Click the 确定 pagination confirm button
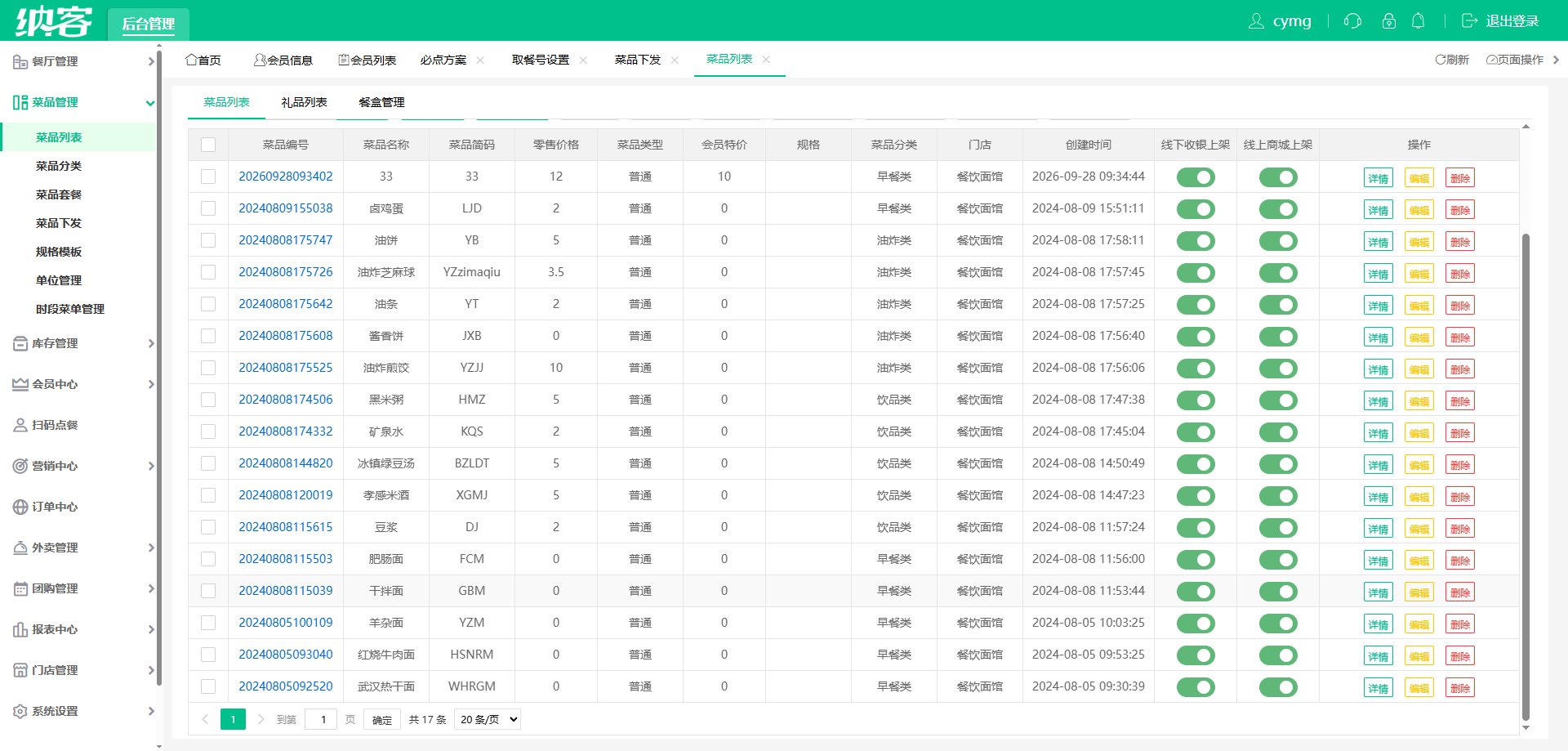 click(x=382, y=720)
